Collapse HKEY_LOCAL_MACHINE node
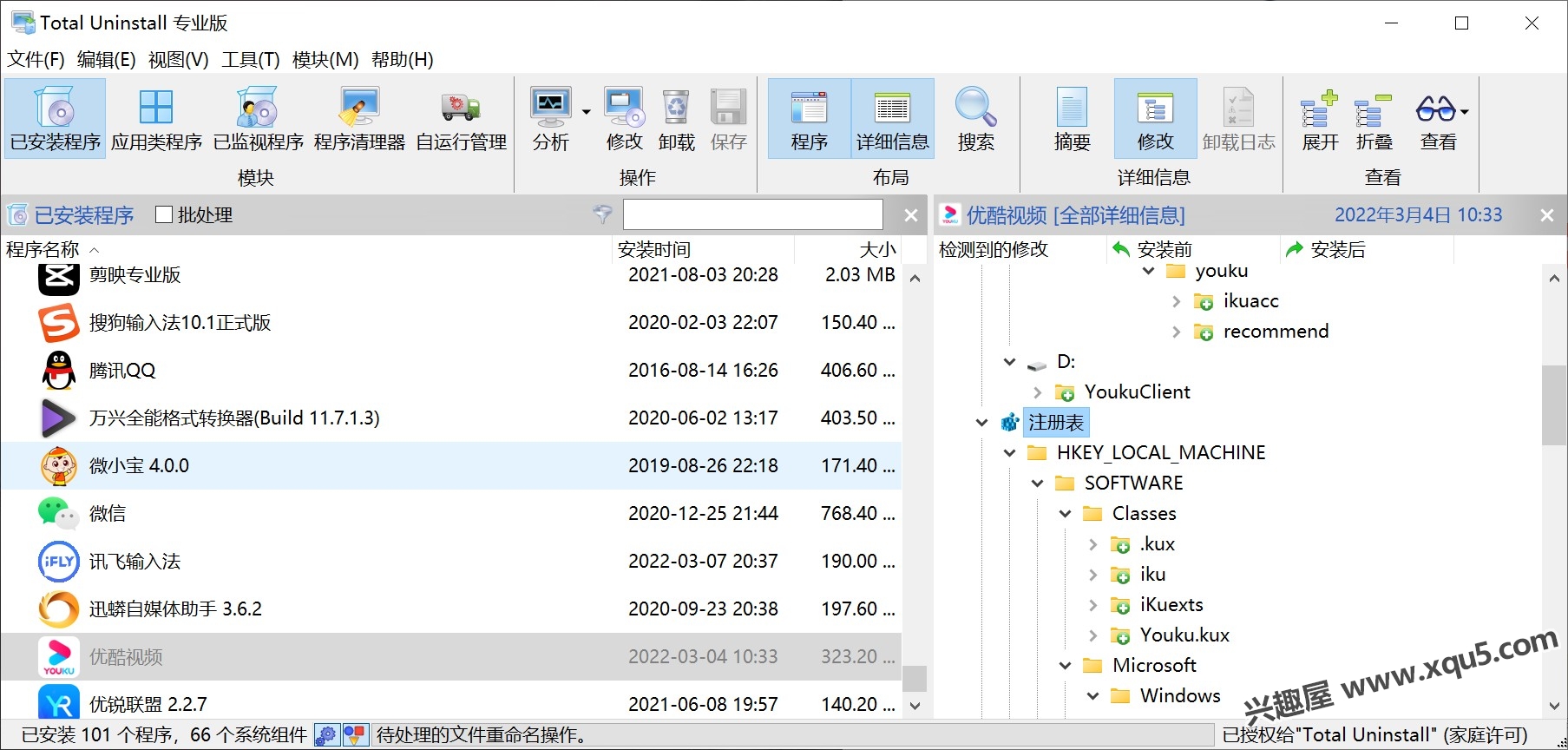1568x750 pixels. pos(1009,453)
